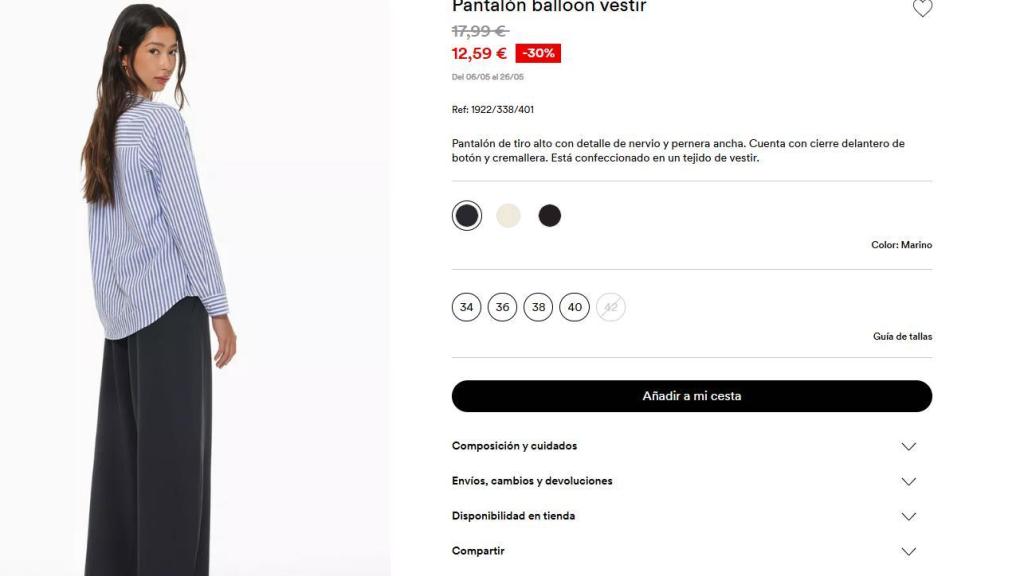Select size 34

(466, 307)
